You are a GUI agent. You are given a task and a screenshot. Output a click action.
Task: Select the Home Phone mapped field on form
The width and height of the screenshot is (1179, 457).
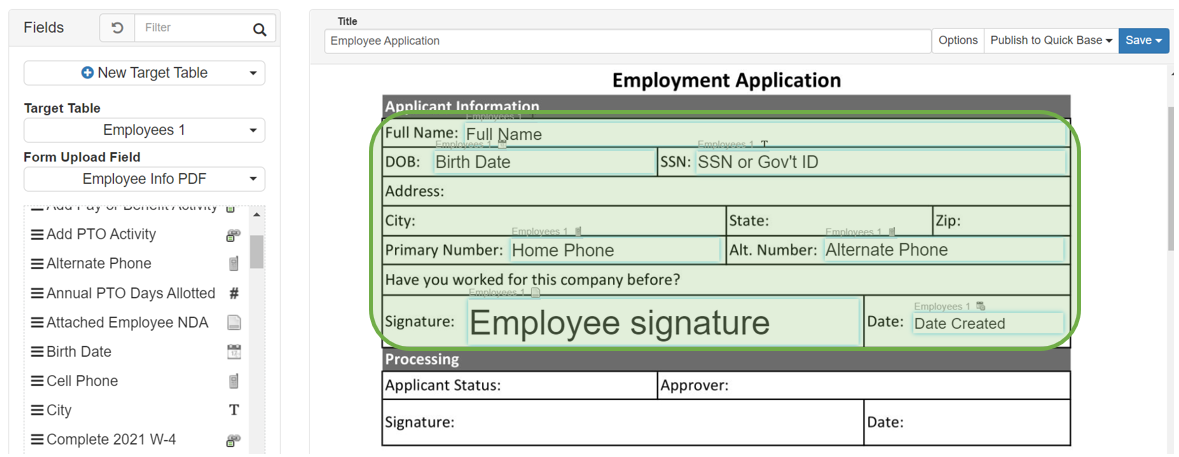[615, 250]
